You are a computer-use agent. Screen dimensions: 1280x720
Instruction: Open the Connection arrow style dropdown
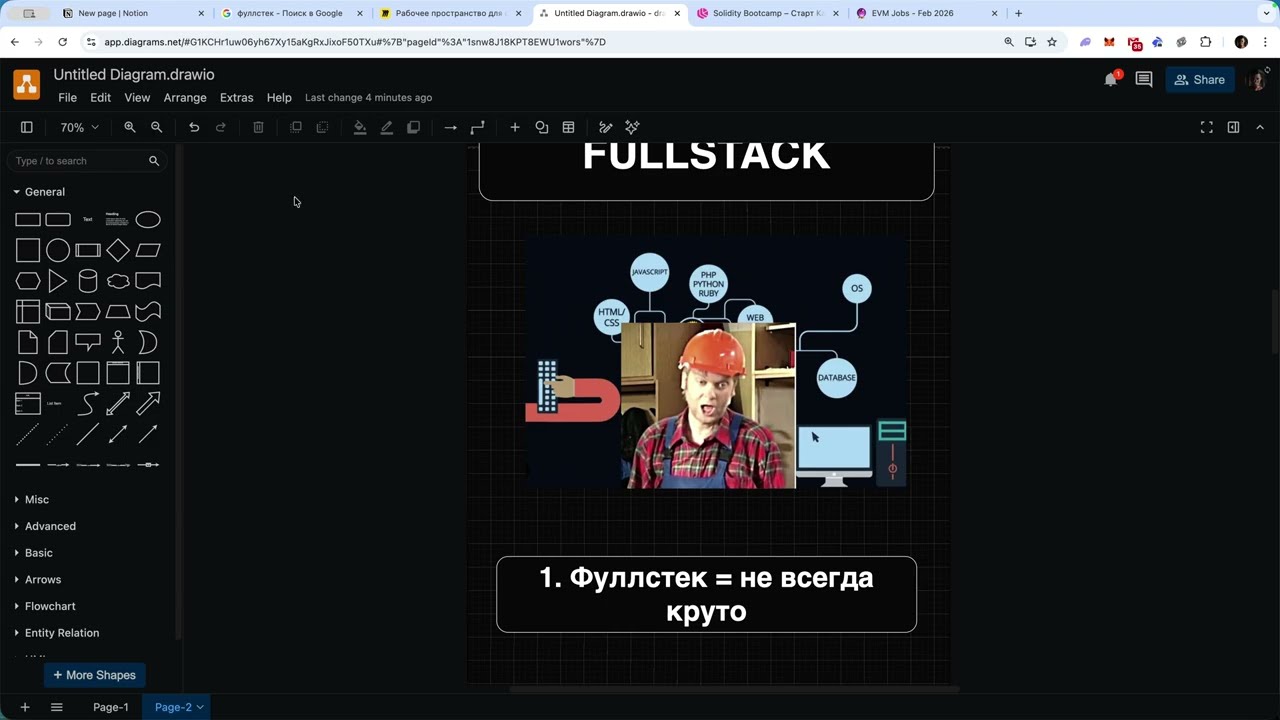pyautogui.click(x=450, y=127)
